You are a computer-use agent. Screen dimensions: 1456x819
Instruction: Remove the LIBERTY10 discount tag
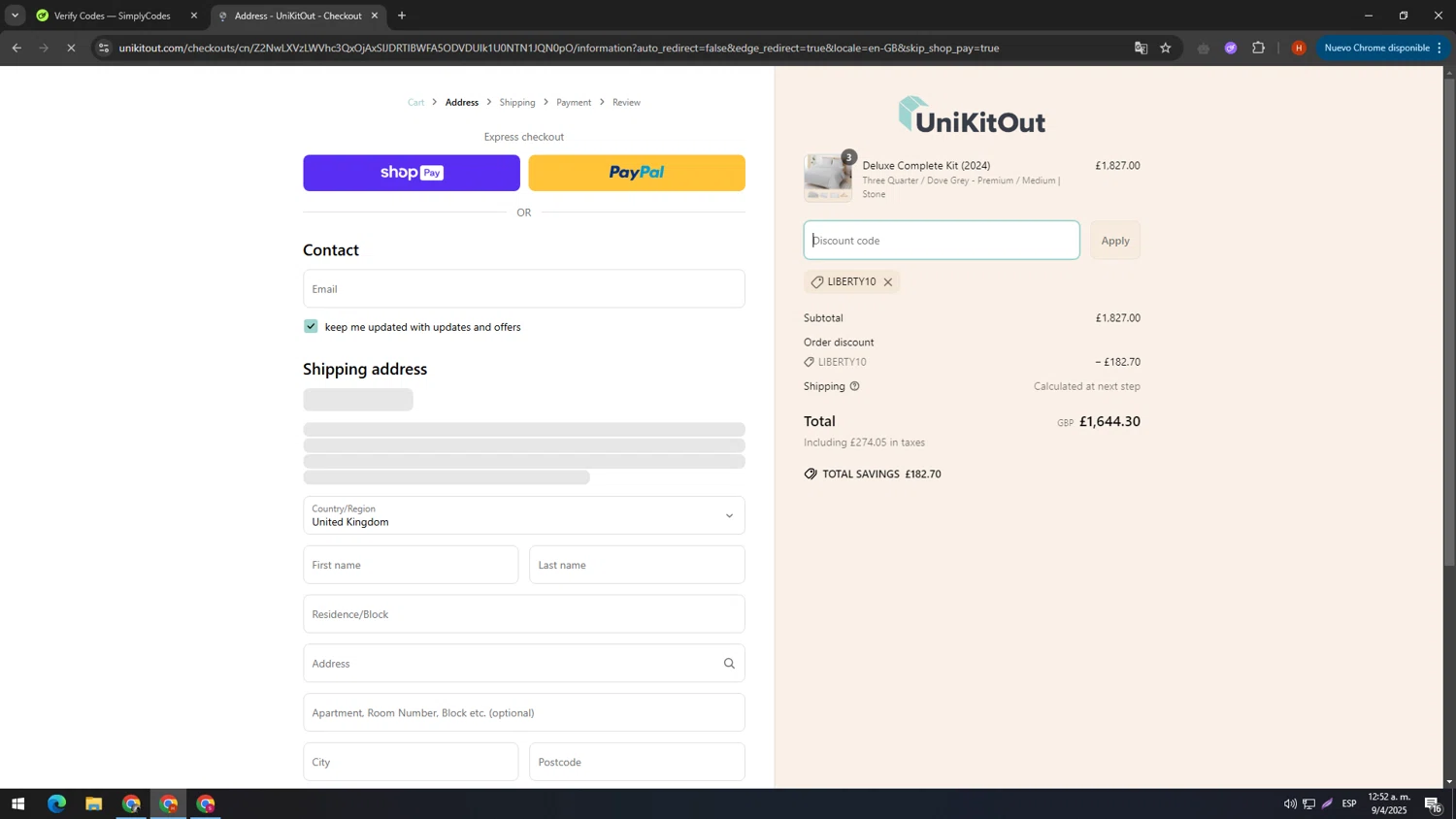(887, 282)
